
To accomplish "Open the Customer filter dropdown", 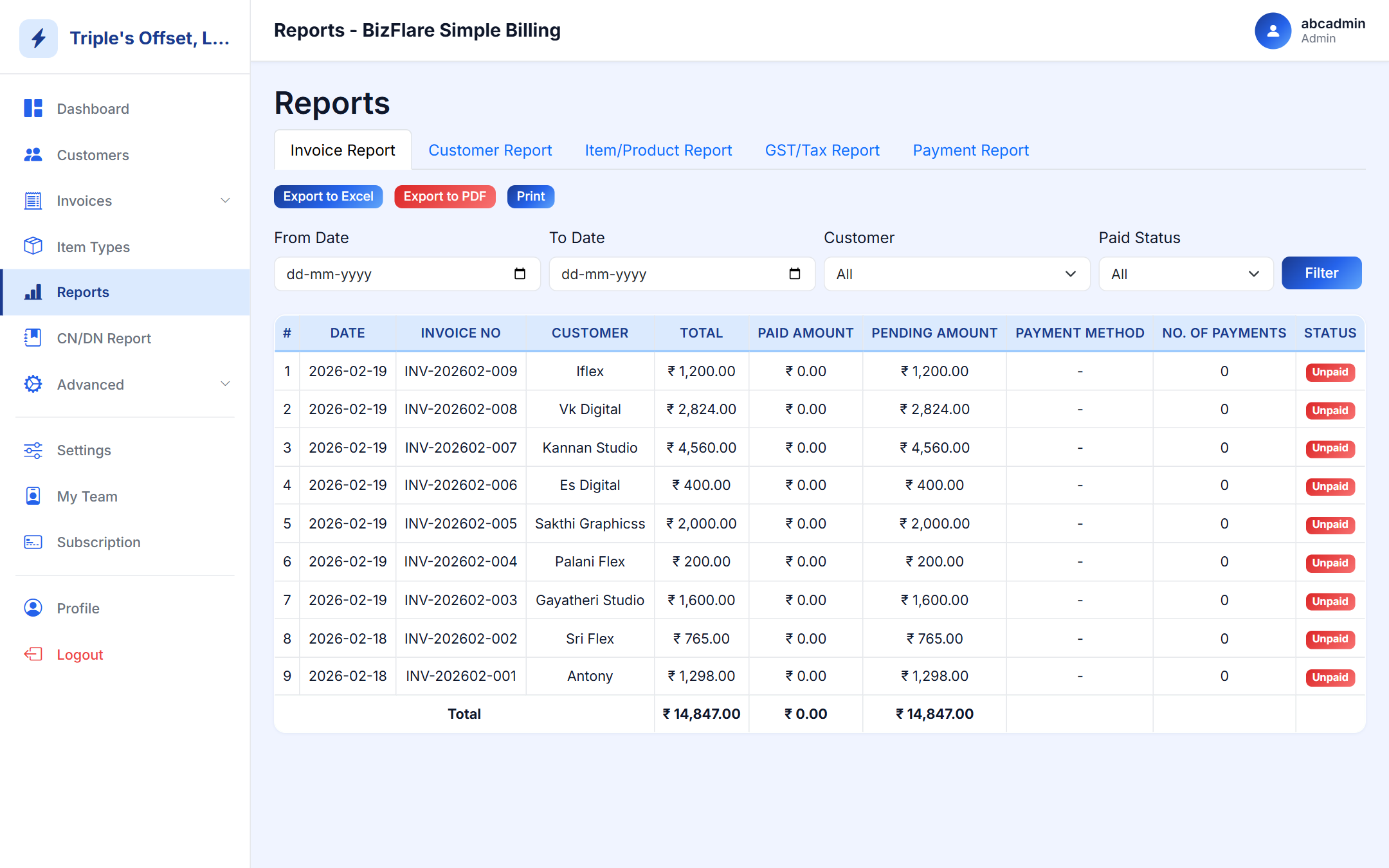I will [957, 274].
